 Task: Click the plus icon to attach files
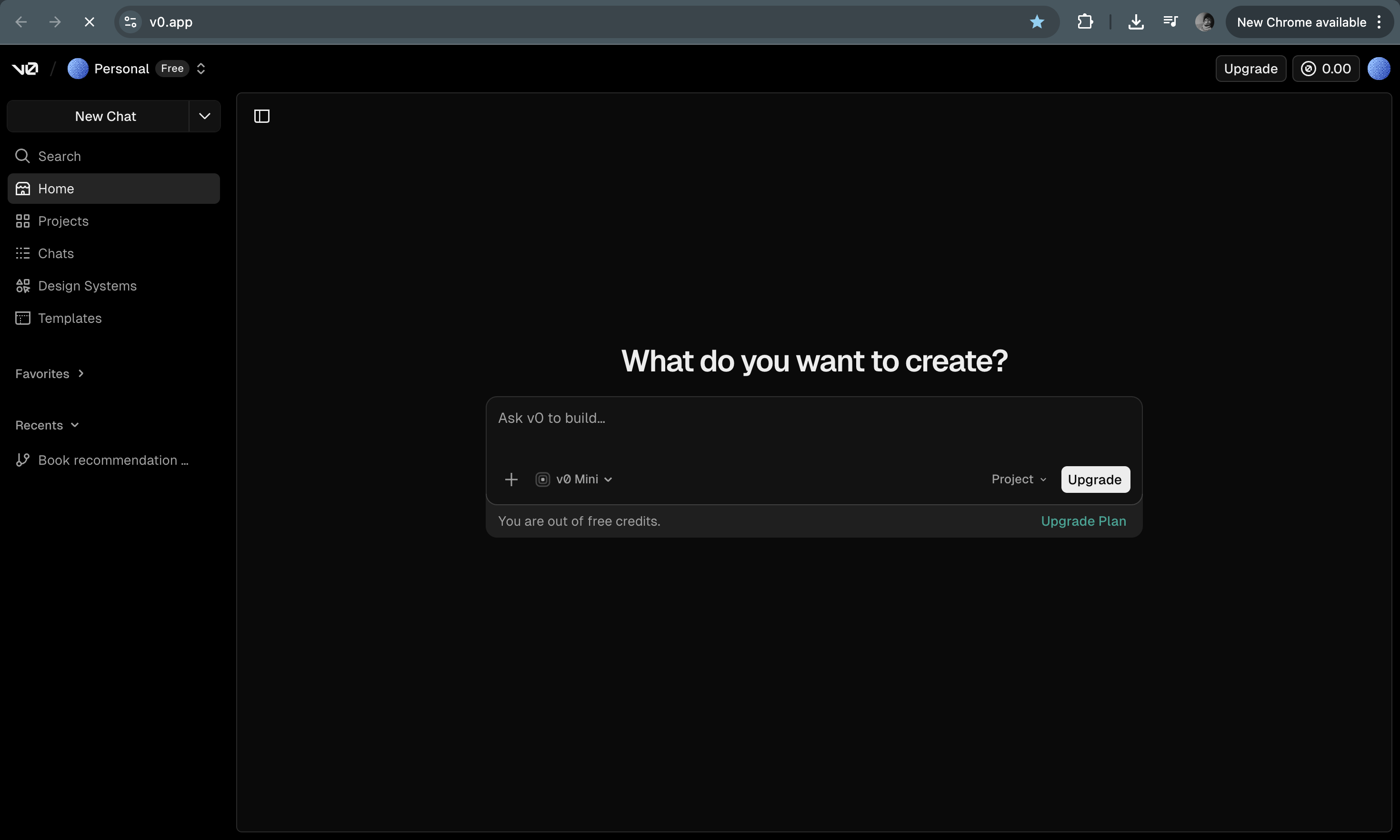pos(510,479)
